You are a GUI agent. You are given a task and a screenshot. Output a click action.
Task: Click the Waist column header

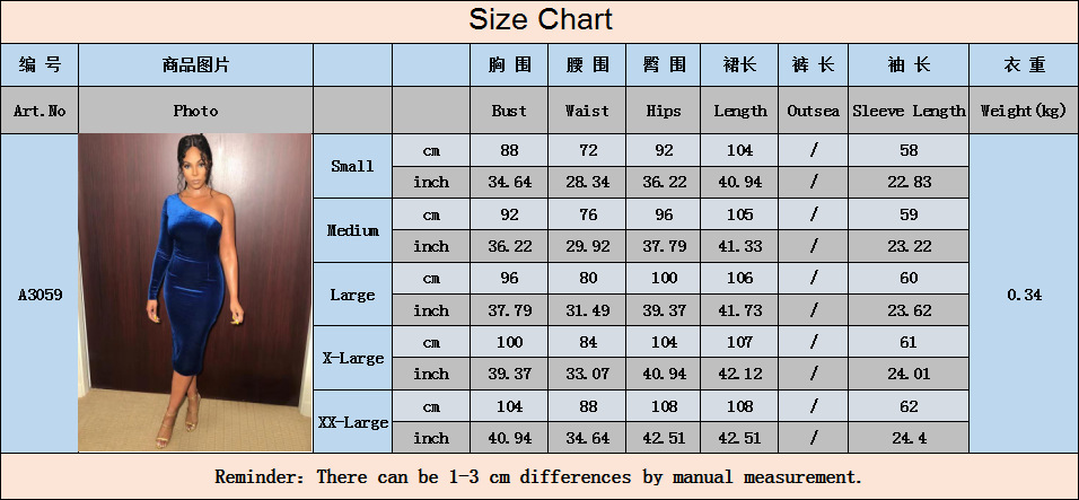[587, 111]
